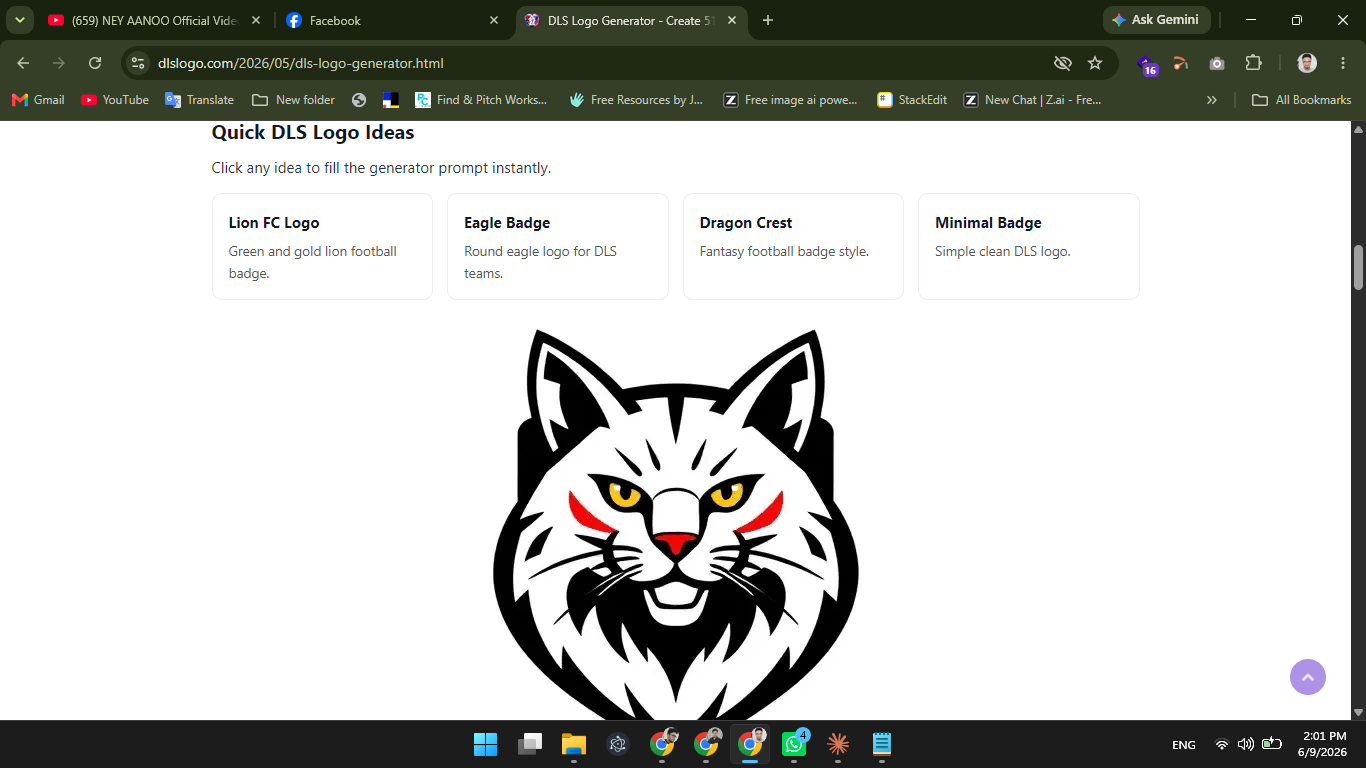Reload the dlslogo.com page

pos(95,63)
